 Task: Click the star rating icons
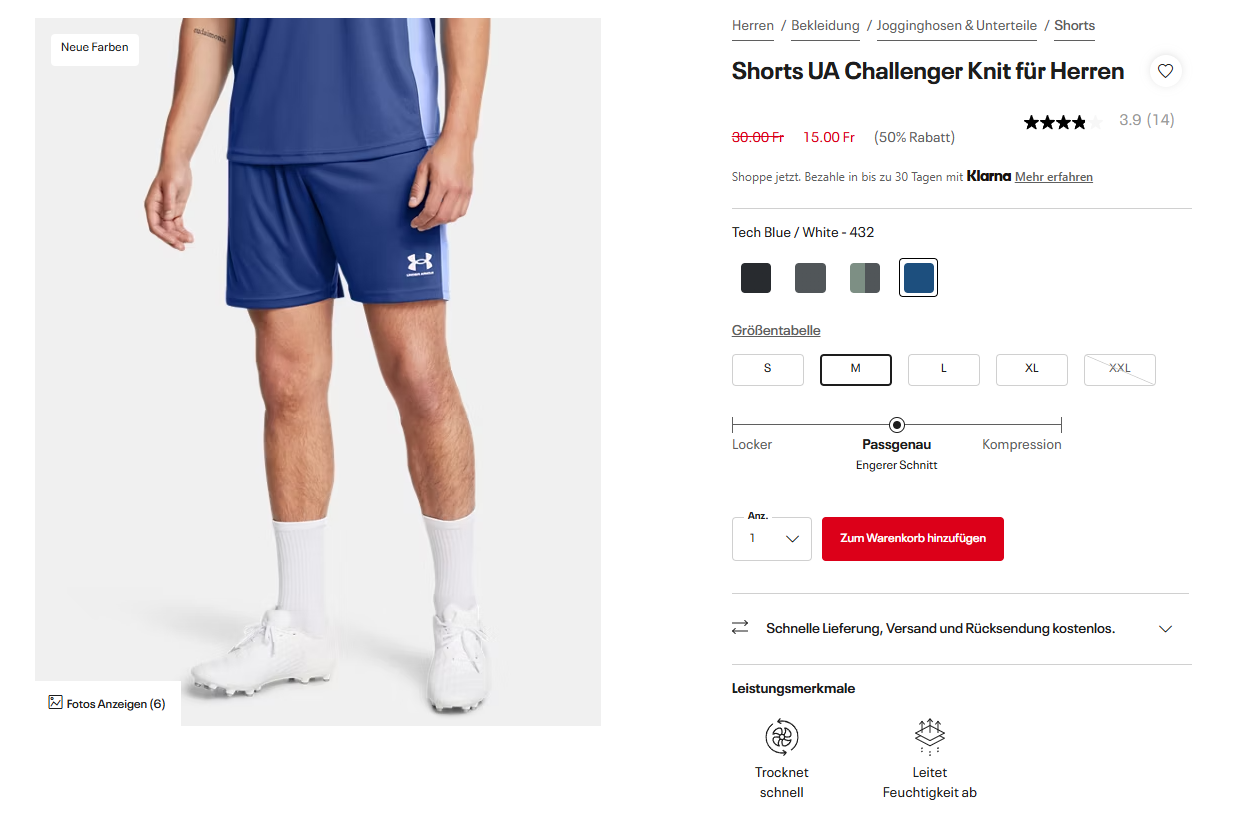point(1063,122)
